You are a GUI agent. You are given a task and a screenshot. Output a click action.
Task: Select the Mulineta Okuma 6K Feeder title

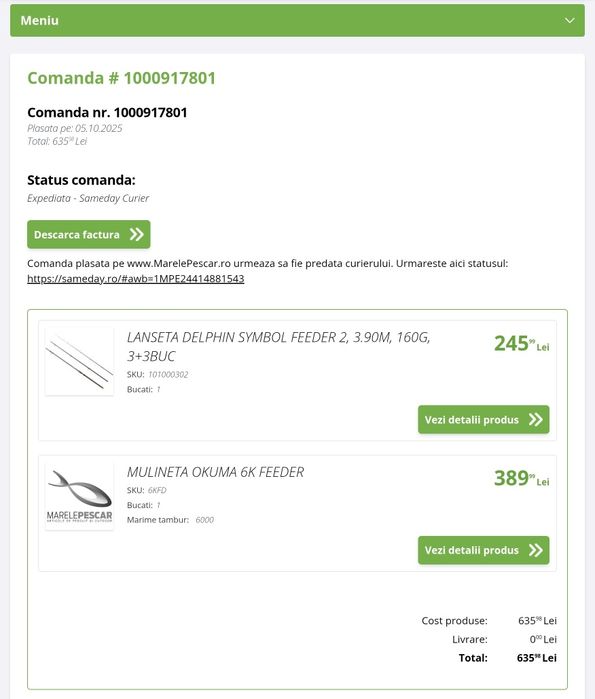point(215,472)
